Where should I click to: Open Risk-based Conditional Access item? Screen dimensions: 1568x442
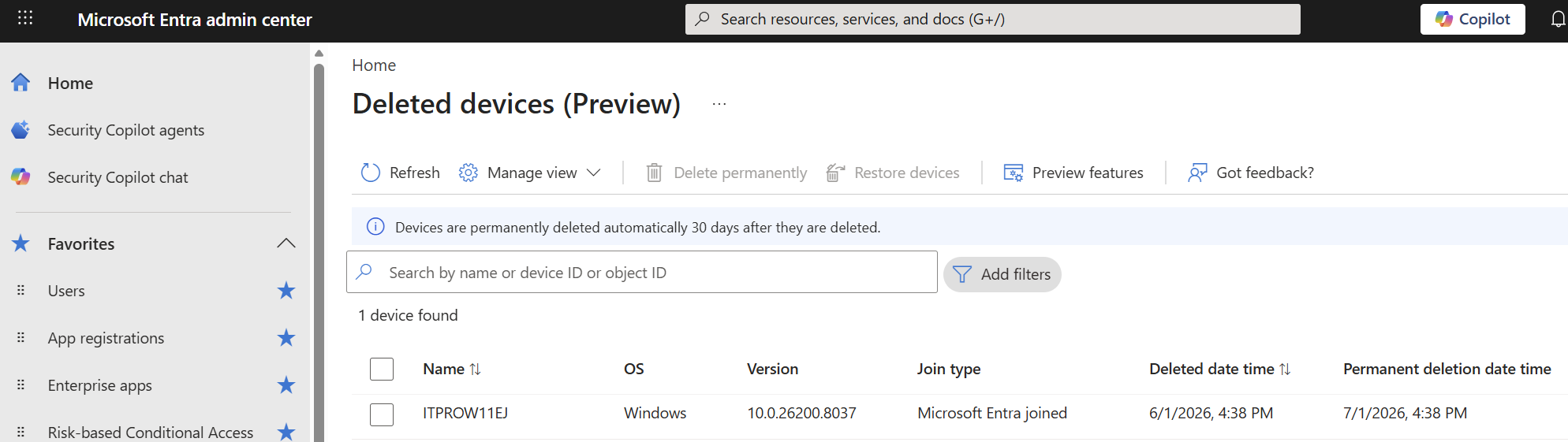pos(150,432)
